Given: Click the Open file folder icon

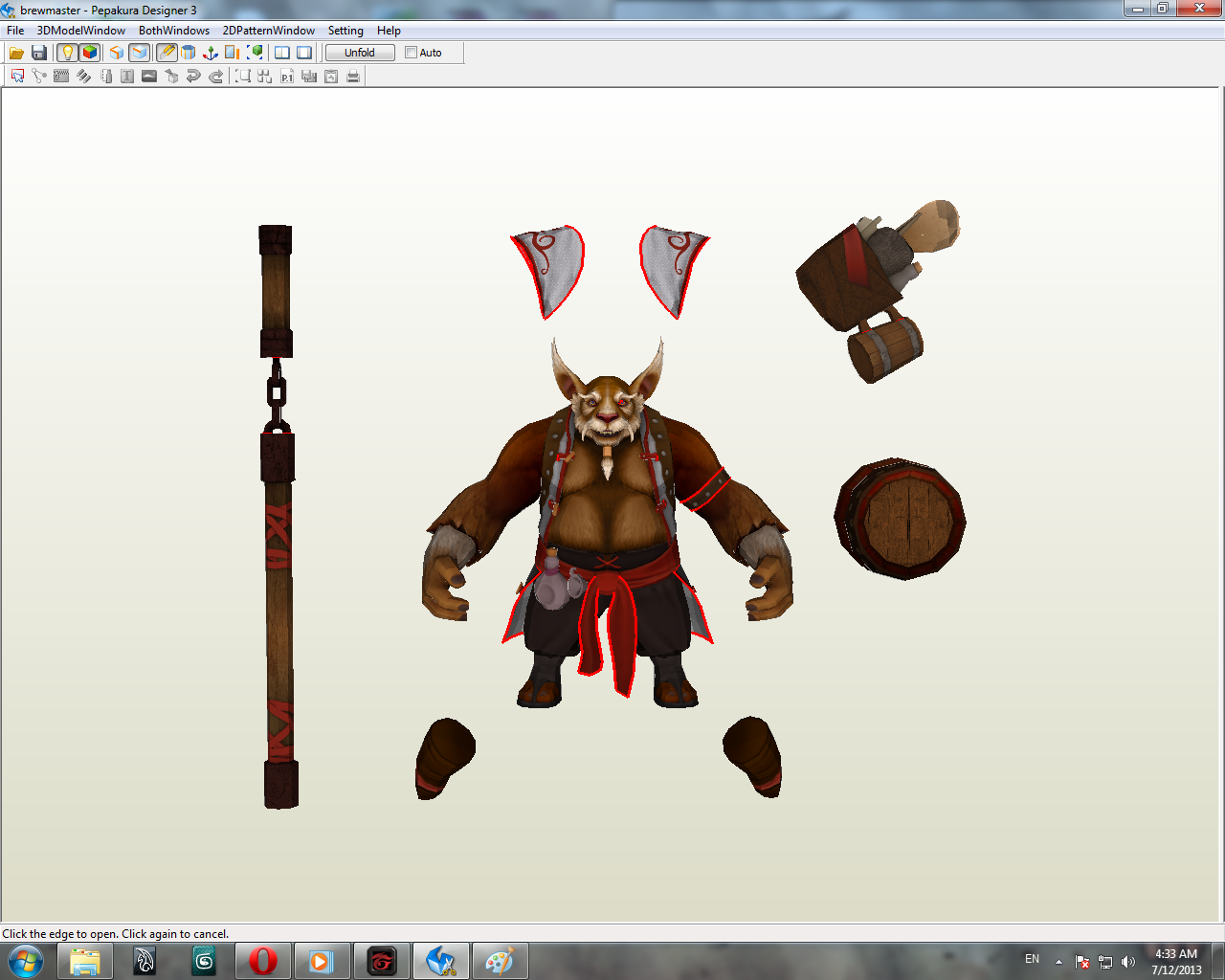Looking at the screenshot, I should (16, 53).
